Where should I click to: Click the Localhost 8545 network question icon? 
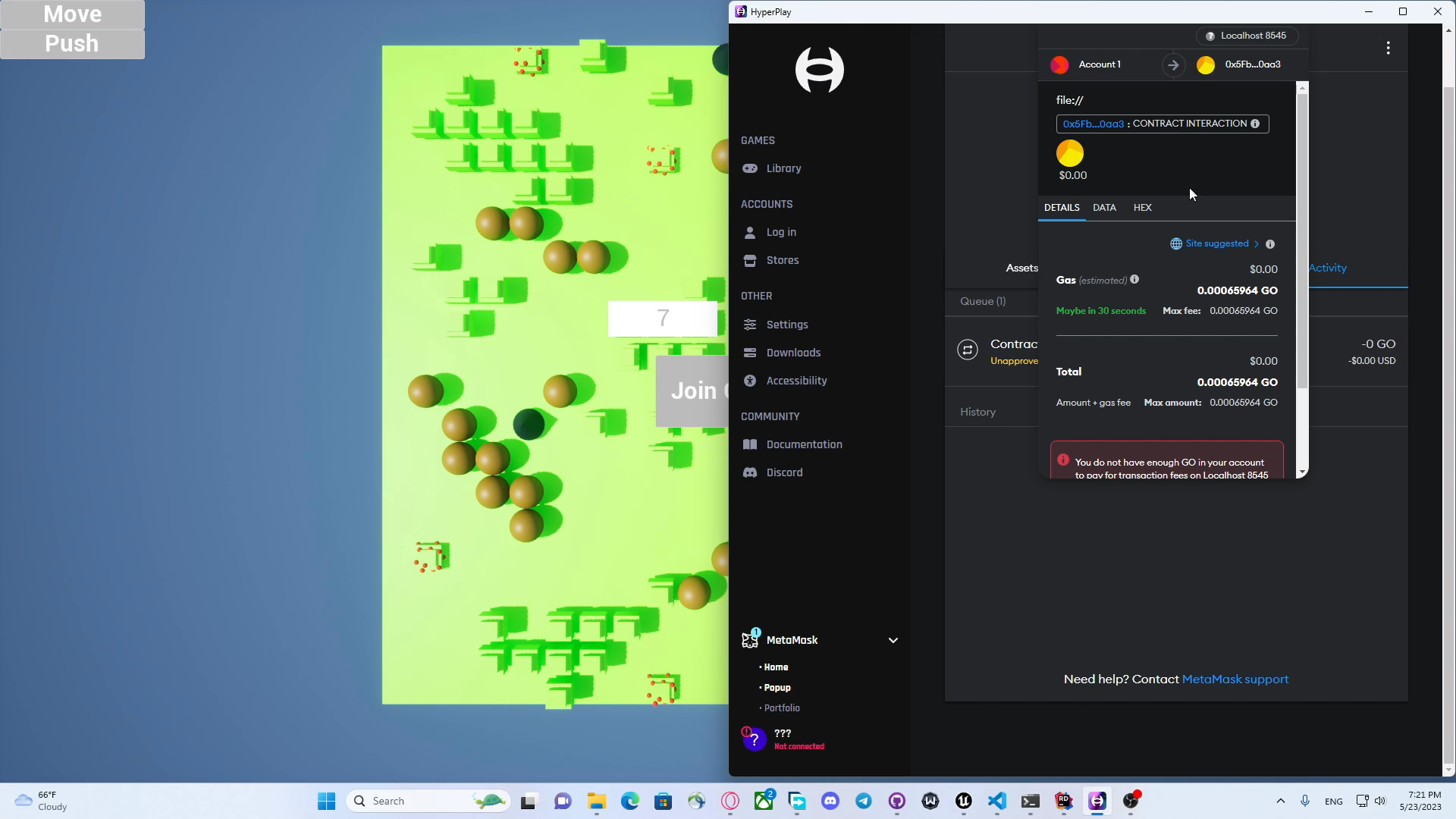(x=1210, y=36)
